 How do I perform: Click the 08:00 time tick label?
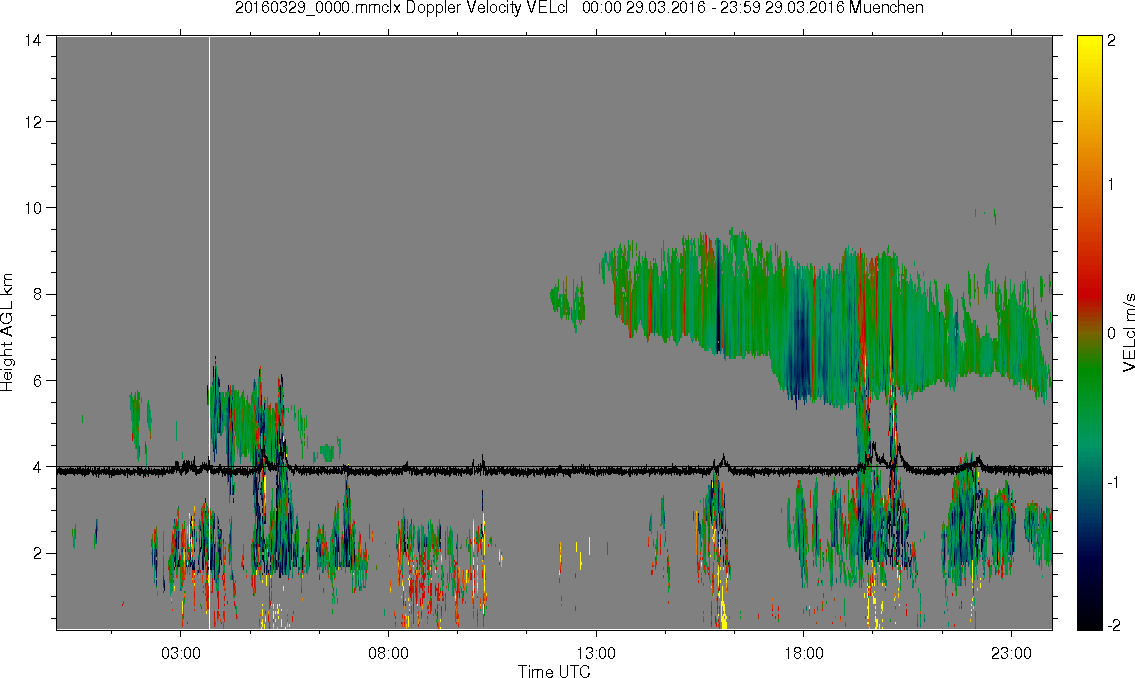coord(389,653)
